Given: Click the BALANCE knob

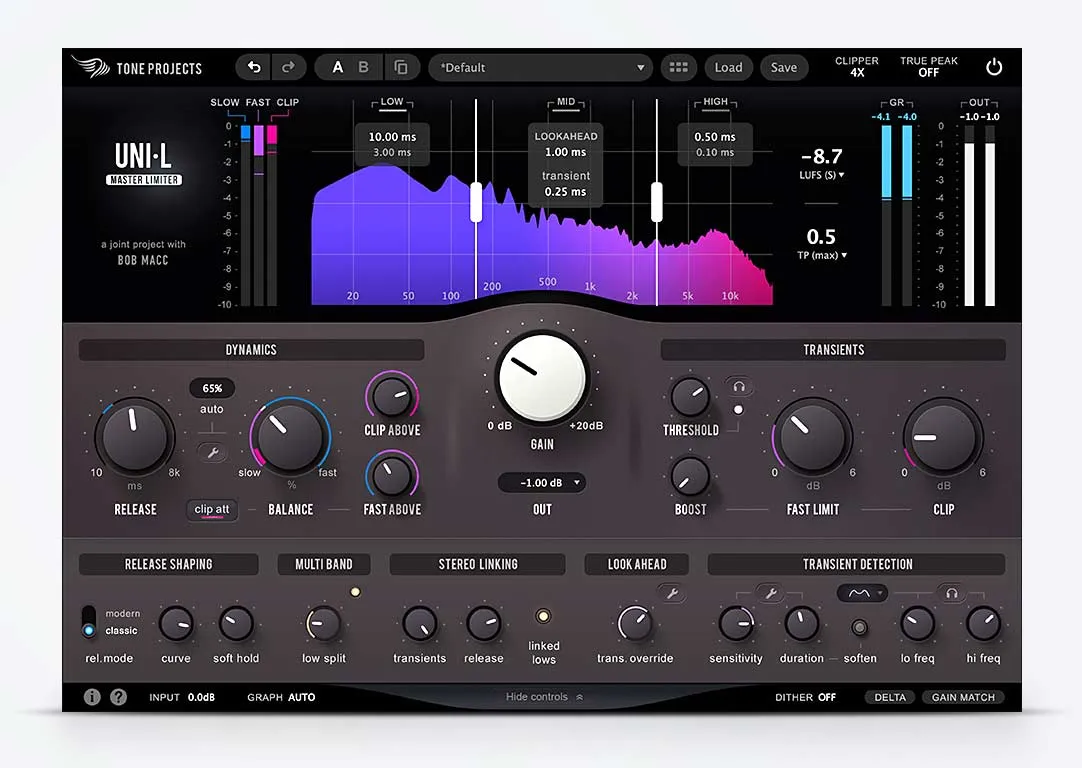Looking at the screenshot, I should coord(291,437).
